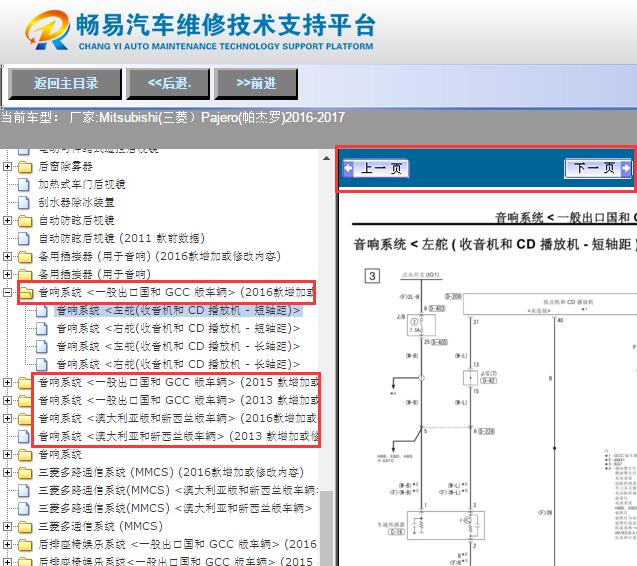
Task: Click right arrow icon on 下一页 button
Action: tap(626, 168)
